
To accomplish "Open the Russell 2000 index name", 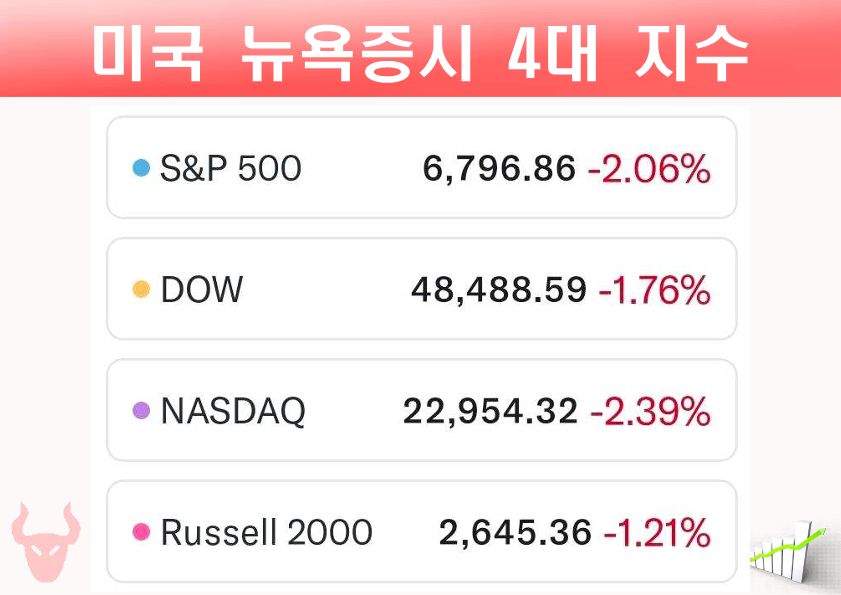I will pos(266,532).
